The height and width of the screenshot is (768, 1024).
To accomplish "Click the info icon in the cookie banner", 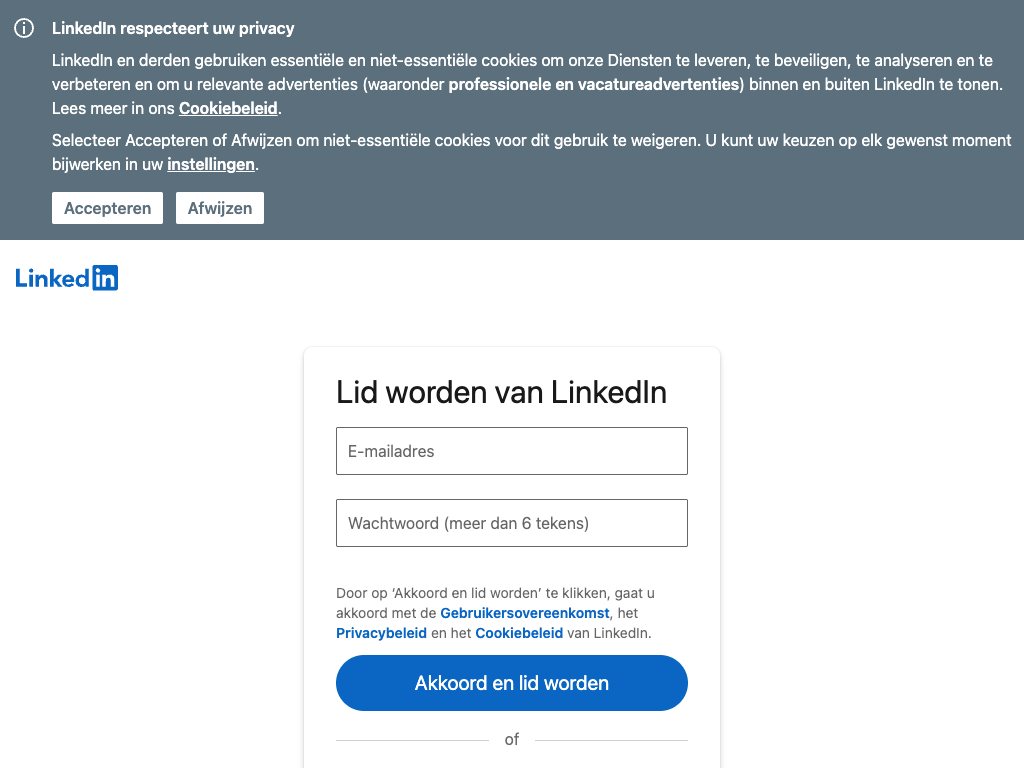I will click(x=24, y=29).
